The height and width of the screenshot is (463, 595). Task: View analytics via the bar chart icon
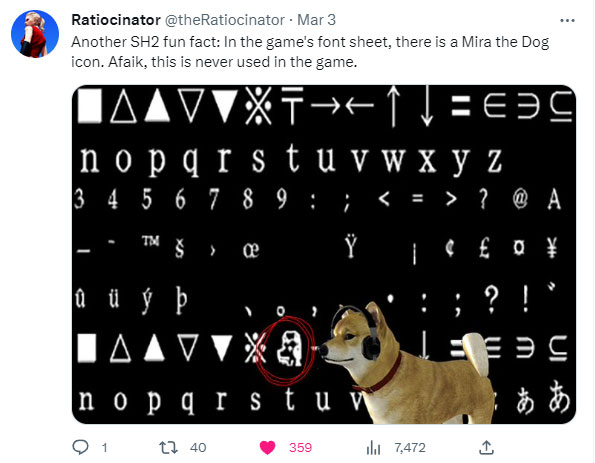tap(373, 448)
